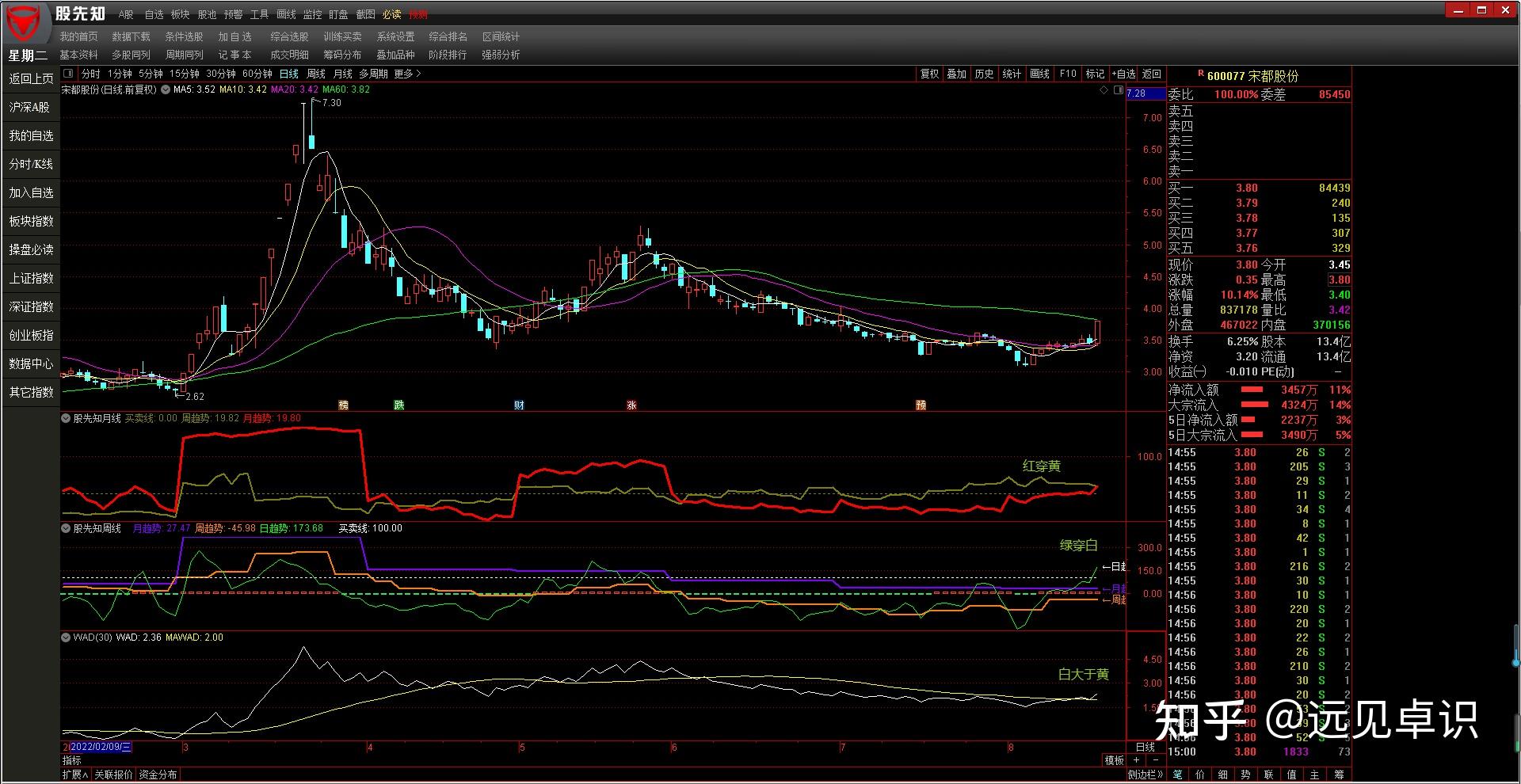This screenshot has width=1521, height=784.
Task: Click the 复权 button above the chart
Action: (x=929, y=74)
